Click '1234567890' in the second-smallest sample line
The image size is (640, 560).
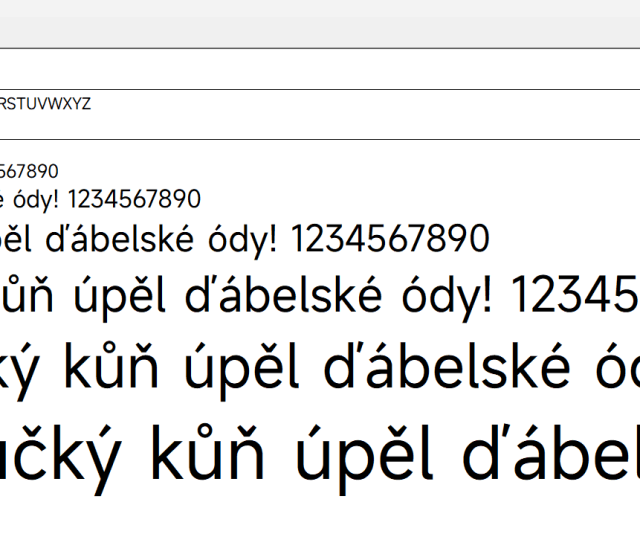coord(134,199)
